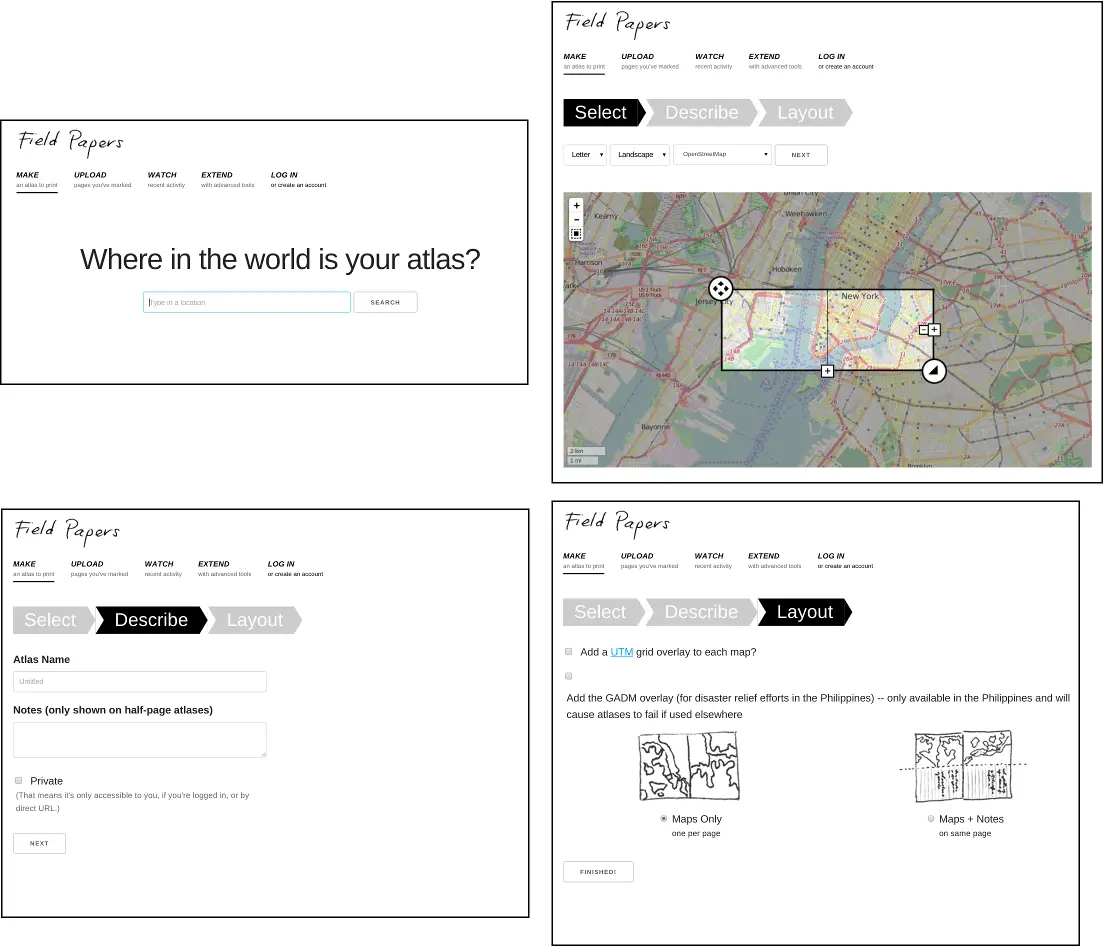Screen dimensions: 1104x947
Task: Open the Landscape orientation dropdown
Action: click(639, 155)
